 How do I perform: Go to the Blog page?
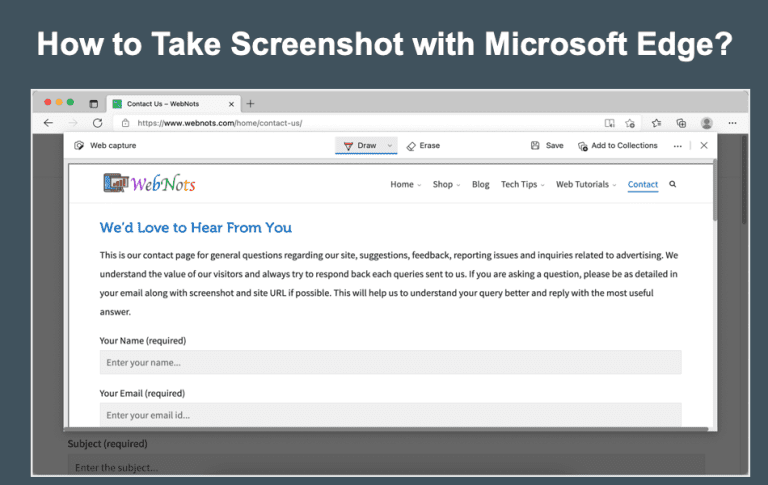480,184
